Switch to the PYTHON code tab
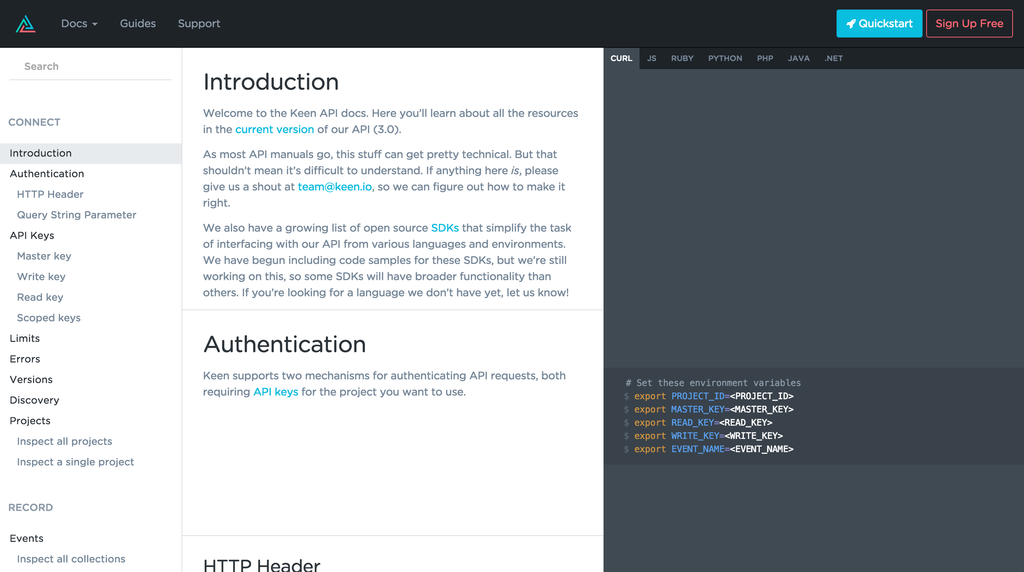1024x572 pixels. coord(725,58)
